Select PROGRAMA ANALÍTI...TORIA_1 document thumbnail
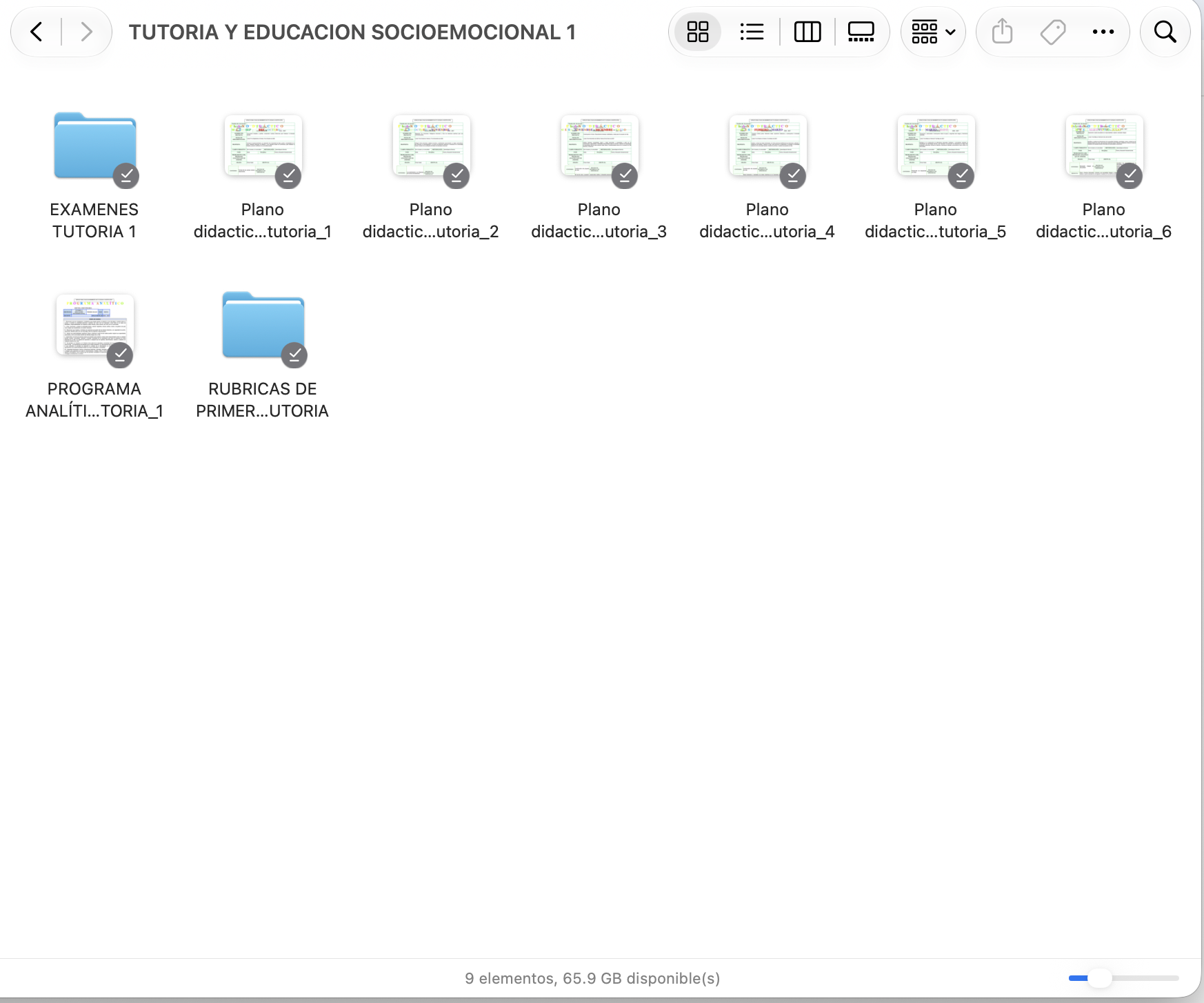The height and width of the screenshot is (1003, 1204). (95, 325)
